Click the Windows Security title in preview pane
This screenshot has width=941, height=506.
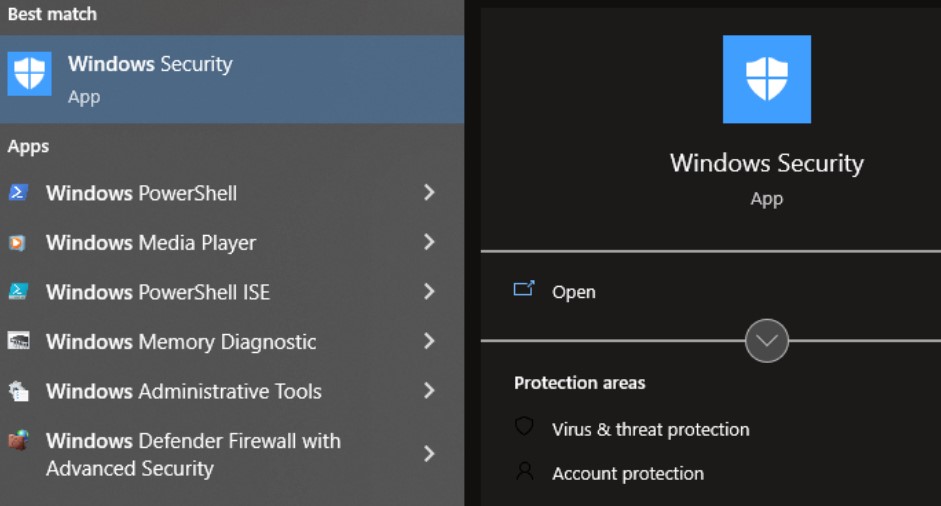[x=766, y=163]
